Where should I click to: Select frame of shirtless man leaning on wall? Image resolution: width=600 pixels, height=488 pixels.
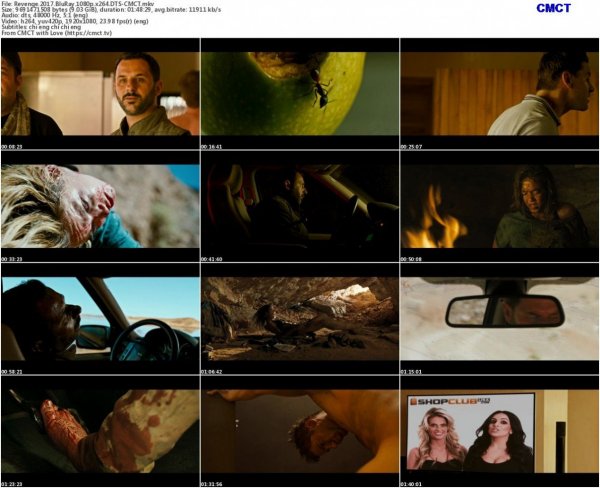point(300,431)
